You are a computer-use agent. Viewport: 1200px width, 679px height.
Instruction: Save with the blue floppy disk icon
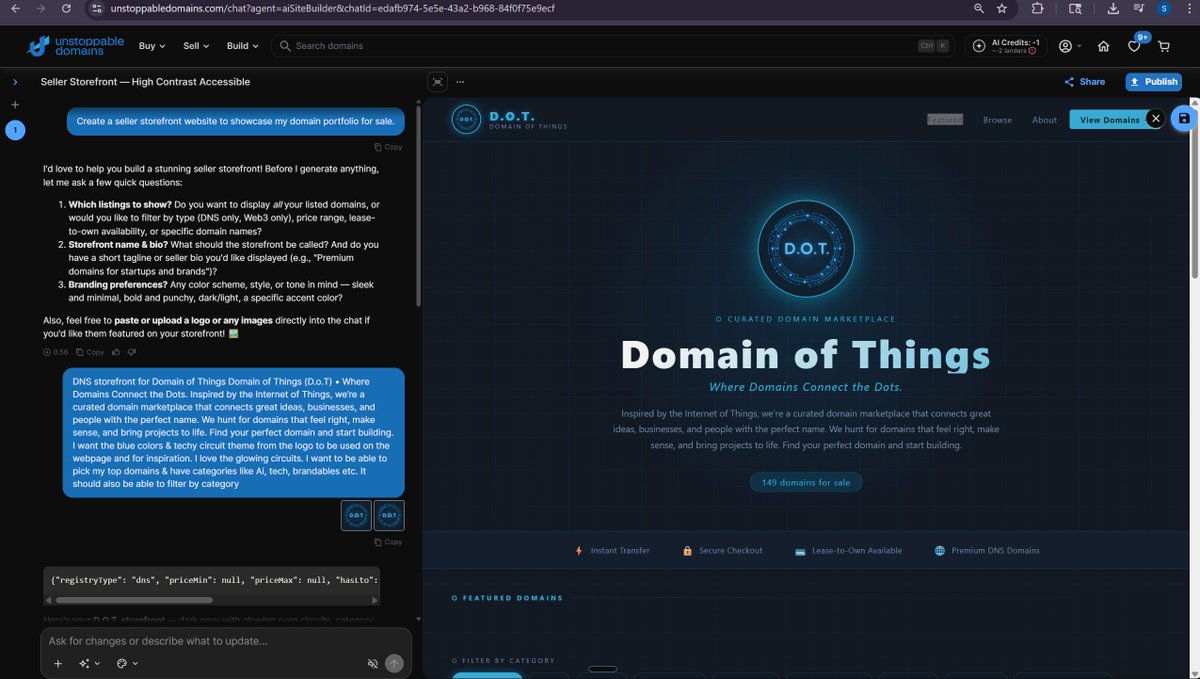point(1184,118)
